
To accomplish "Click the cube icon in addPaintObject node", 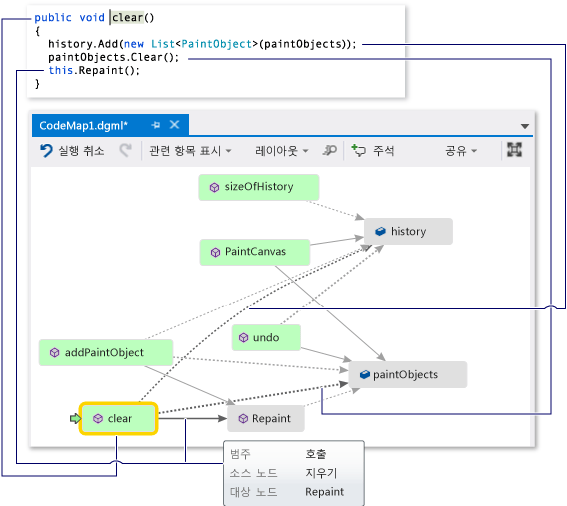I will [x=55, y=352].
